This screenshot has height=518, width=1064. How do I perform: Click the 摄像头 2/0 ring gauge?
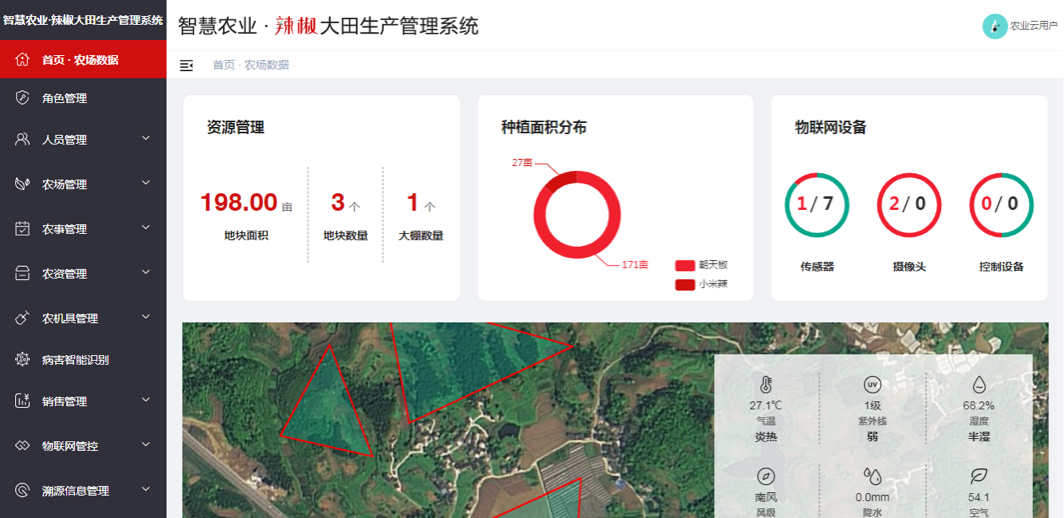[908, 205]
